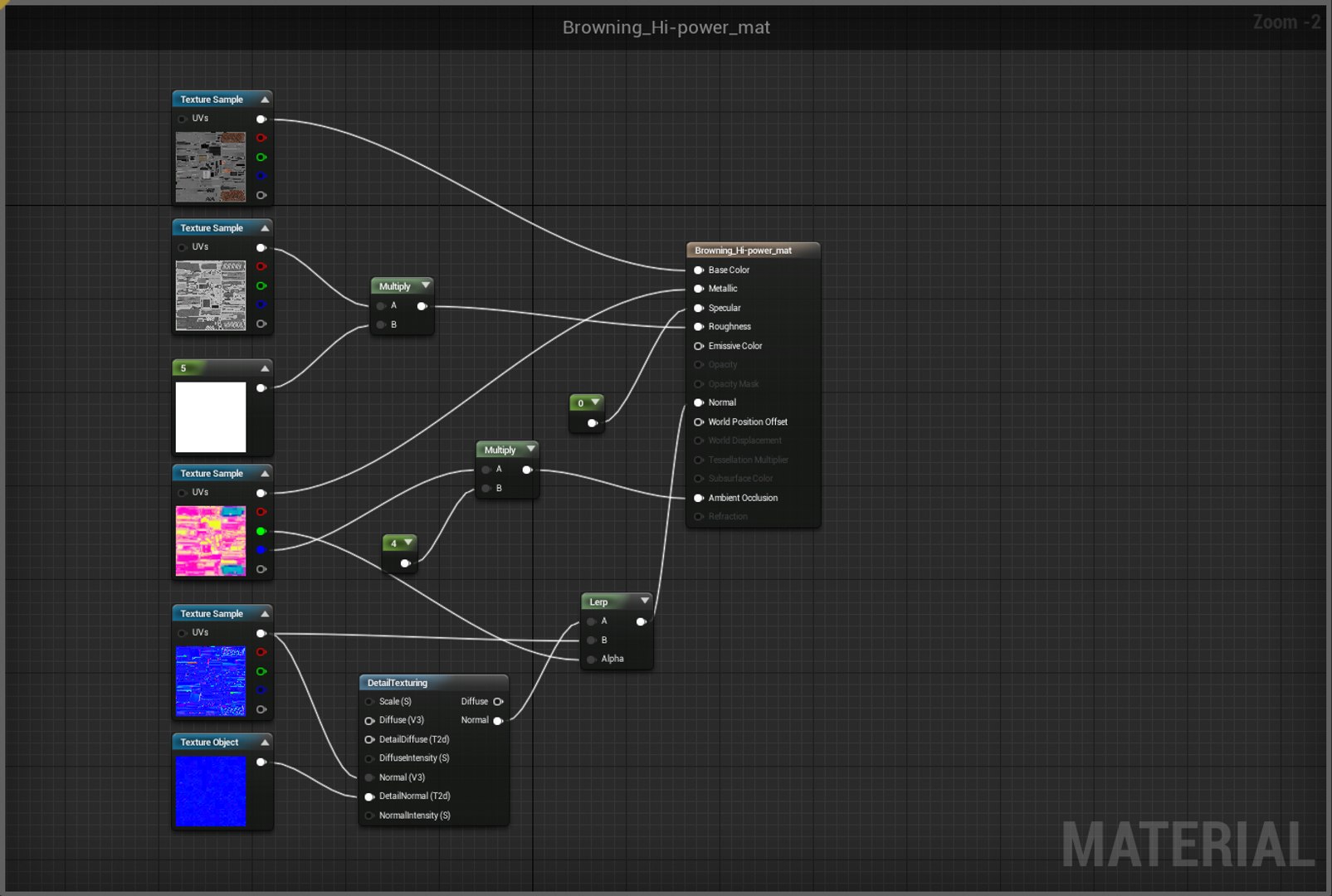This screenshot has width=1332, height=896.
Task: Expand the constant 4 node preview
Action: 408,543
